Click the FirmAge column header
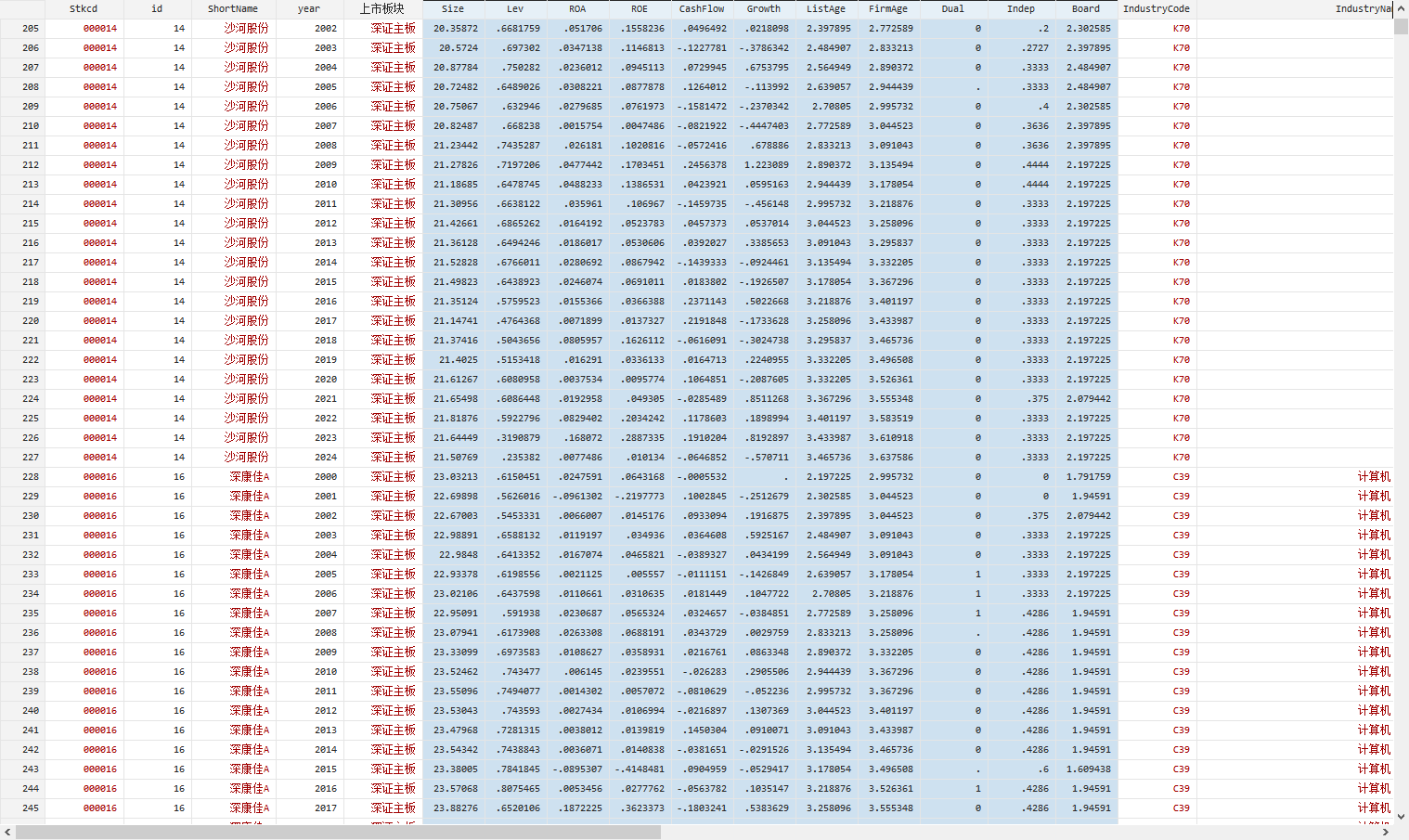The height and width of the screenshot is (840, 1409). point(888,8)
